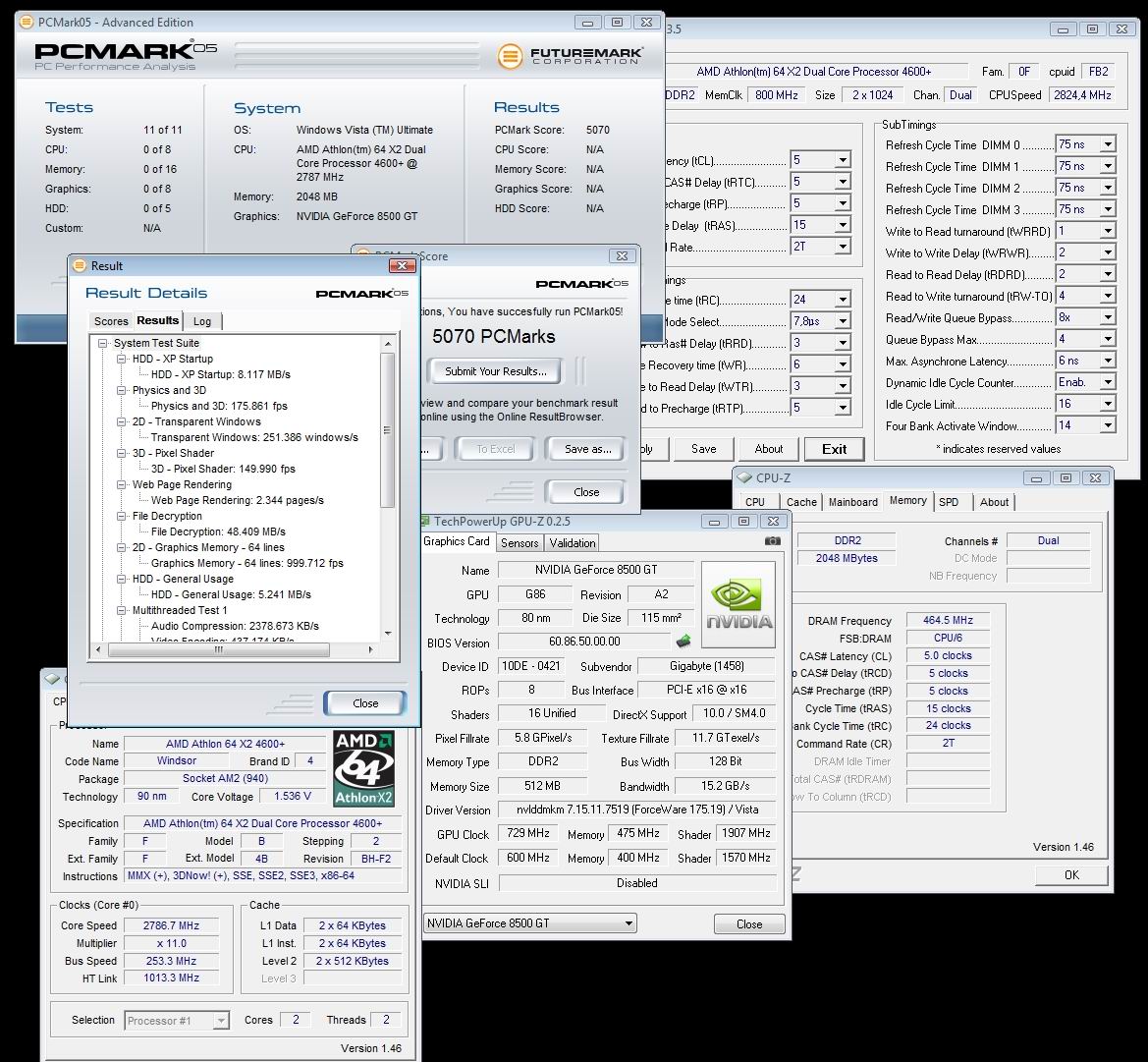Click the DRAM Frequency 464.5 MHz value

tap(948, 620)
